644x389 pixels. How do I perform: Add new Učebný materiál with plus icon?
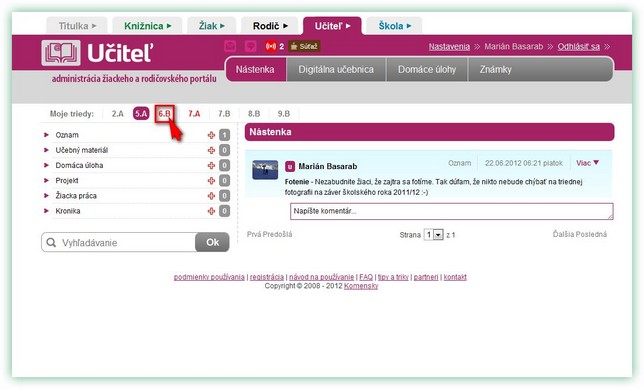coord(211,150)
